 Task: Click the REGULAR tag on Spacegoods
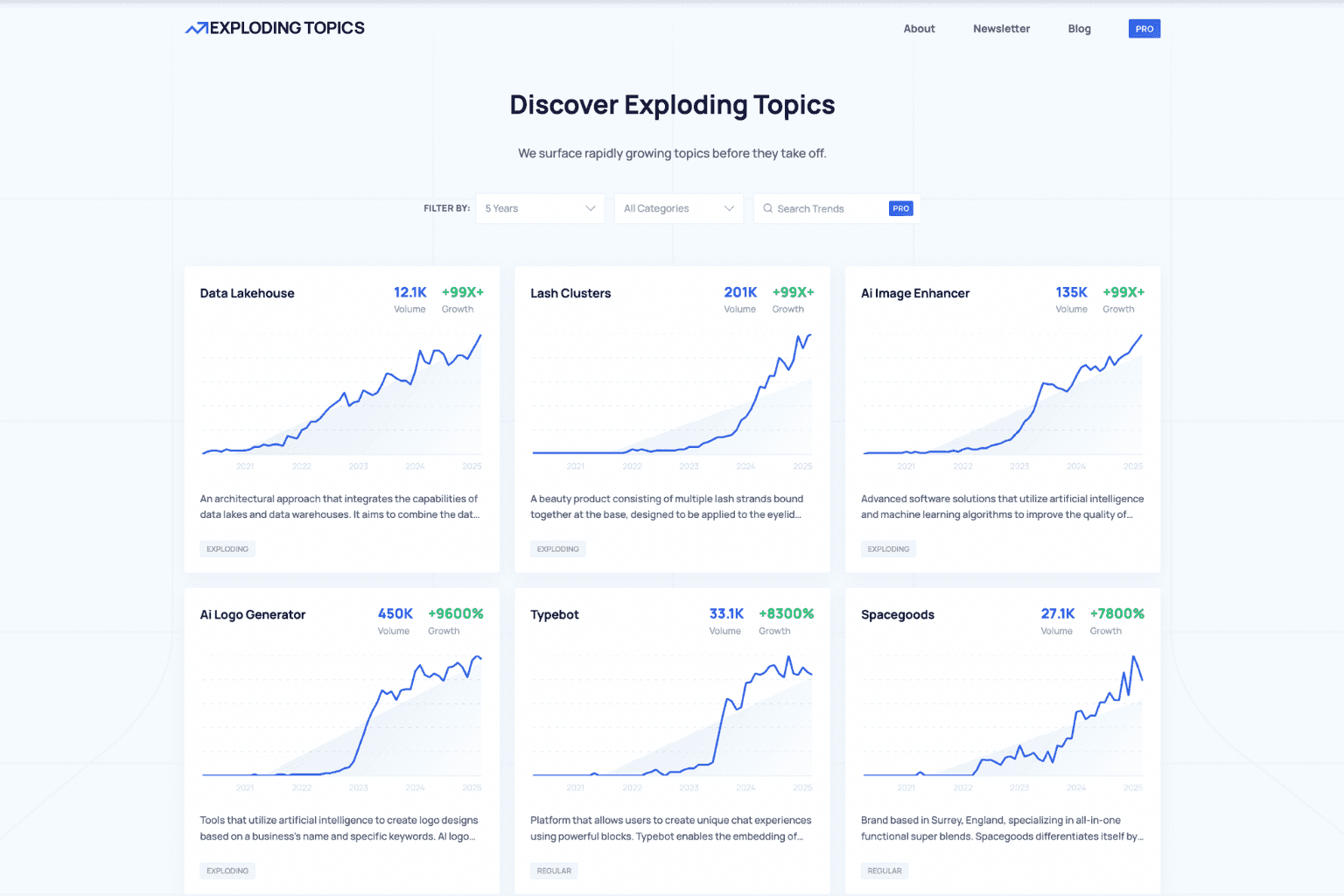(x=885, y=871)
